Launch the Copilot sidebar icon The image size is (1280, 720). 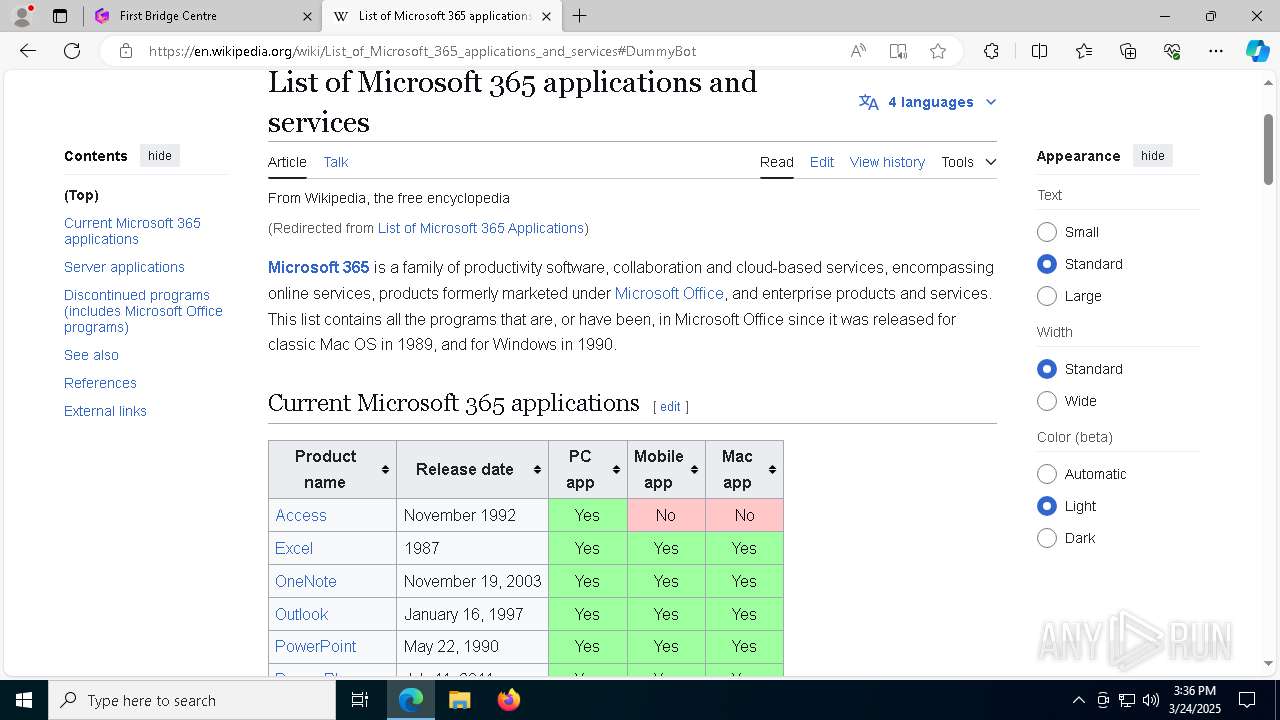[1257, 51]
